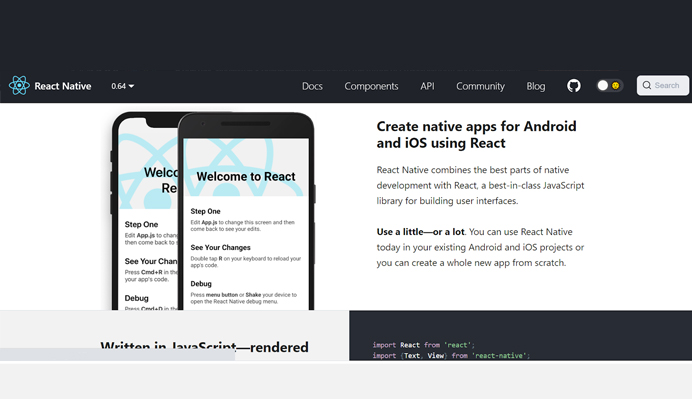Screen dimensions: 692x399
Task: Click the 'import {Text, View}' code line
Action: tap(451, 356)
